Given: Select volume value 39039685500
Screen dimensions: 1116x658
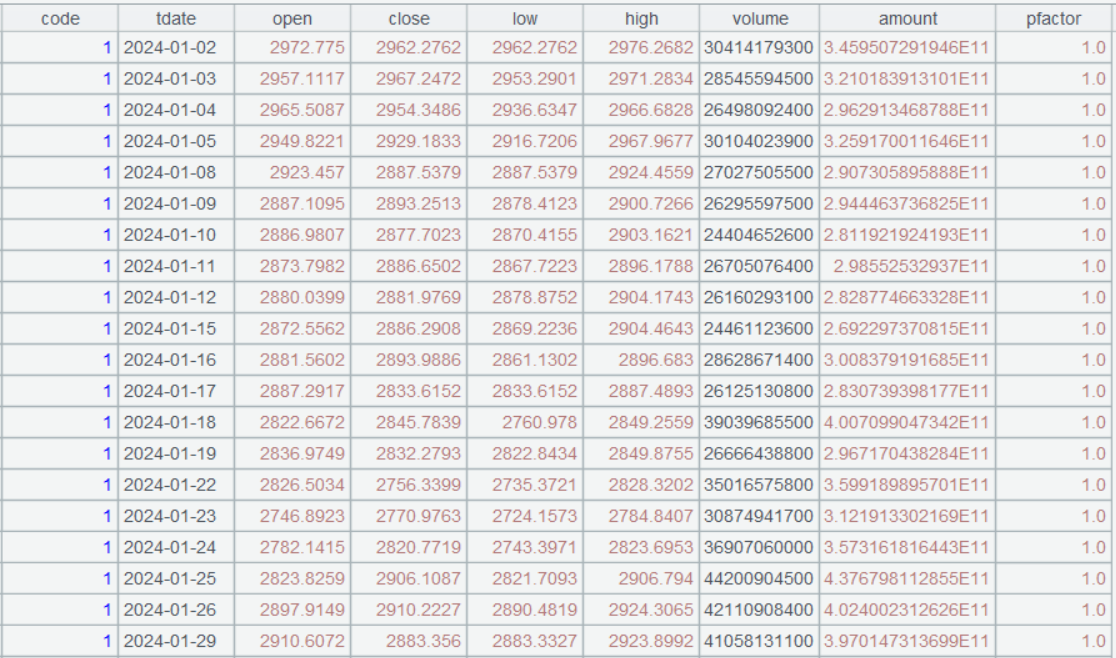Looking at the screenshot, I should click(759, 423).
